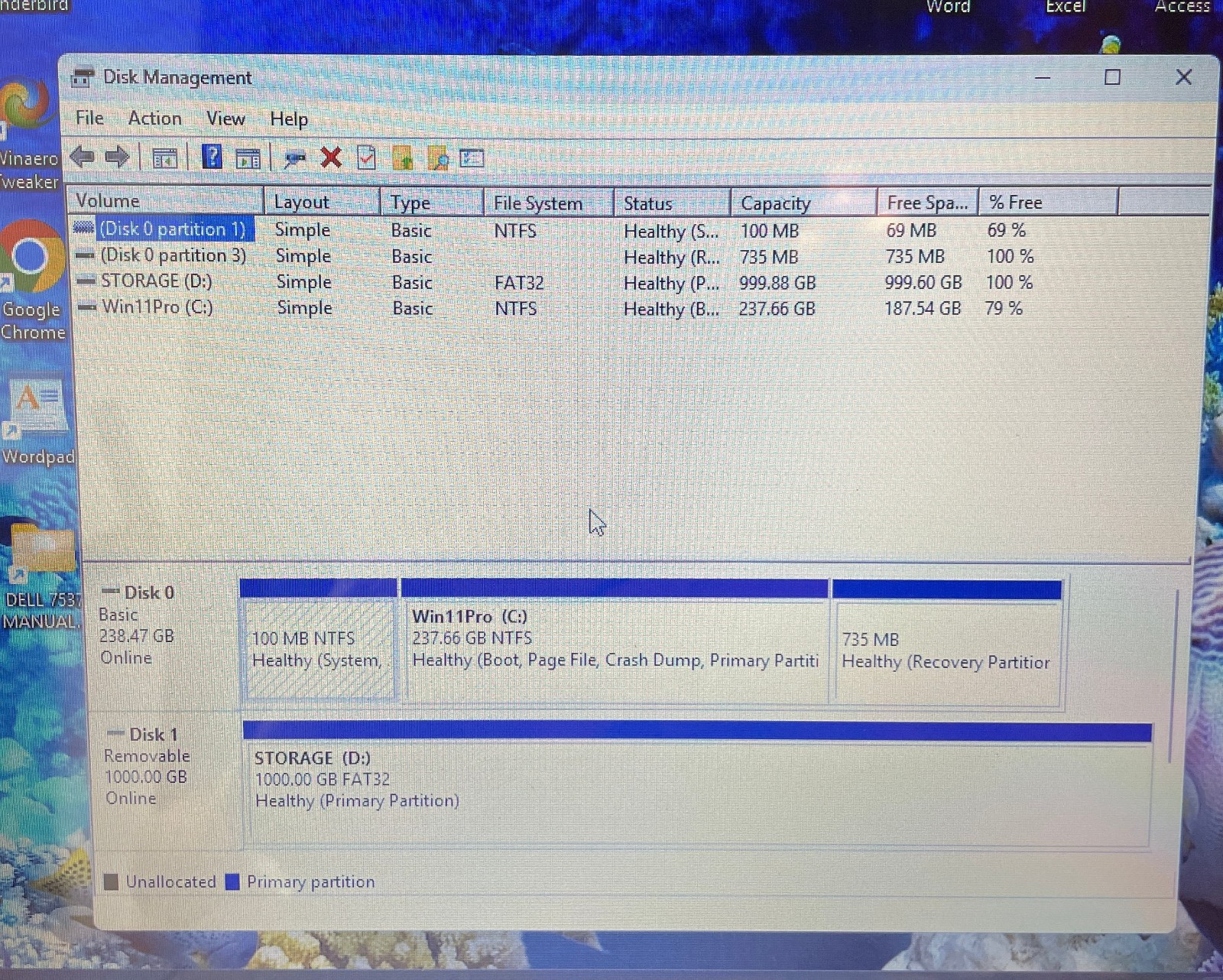1223x980 pixels.
Task: Toggle the Show/Hide Action Pane icon
Action: (248, 158)
